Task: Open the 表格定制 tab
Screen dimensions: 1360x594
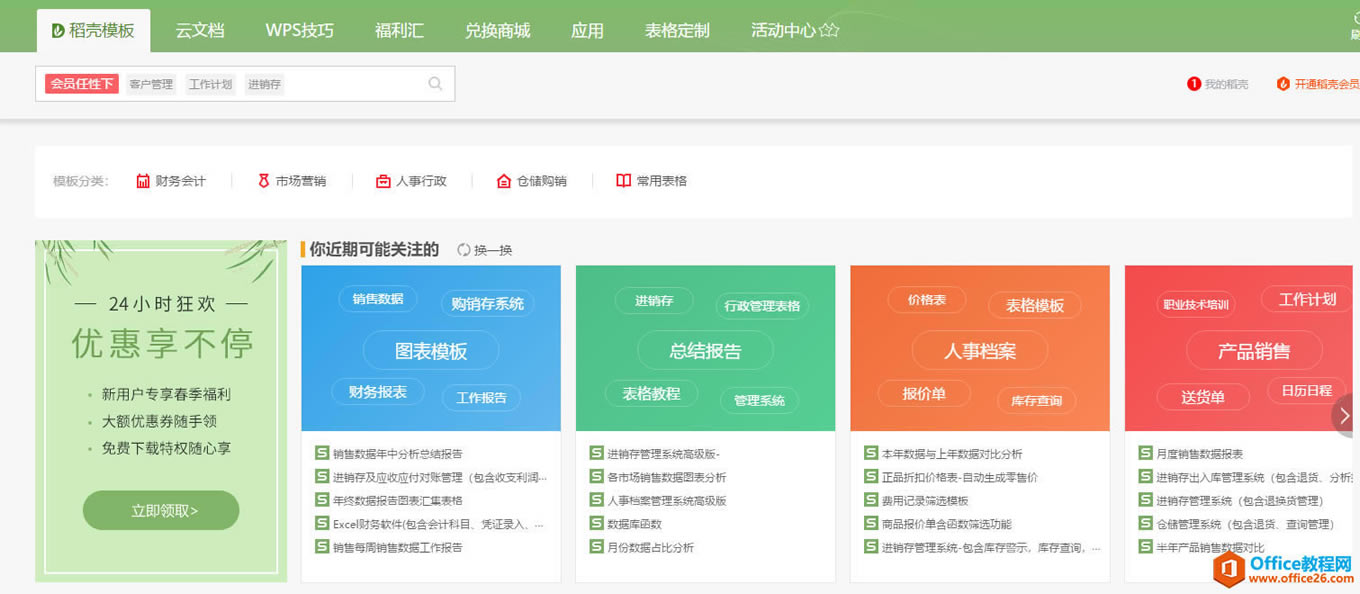Action: tap(677, 30)
